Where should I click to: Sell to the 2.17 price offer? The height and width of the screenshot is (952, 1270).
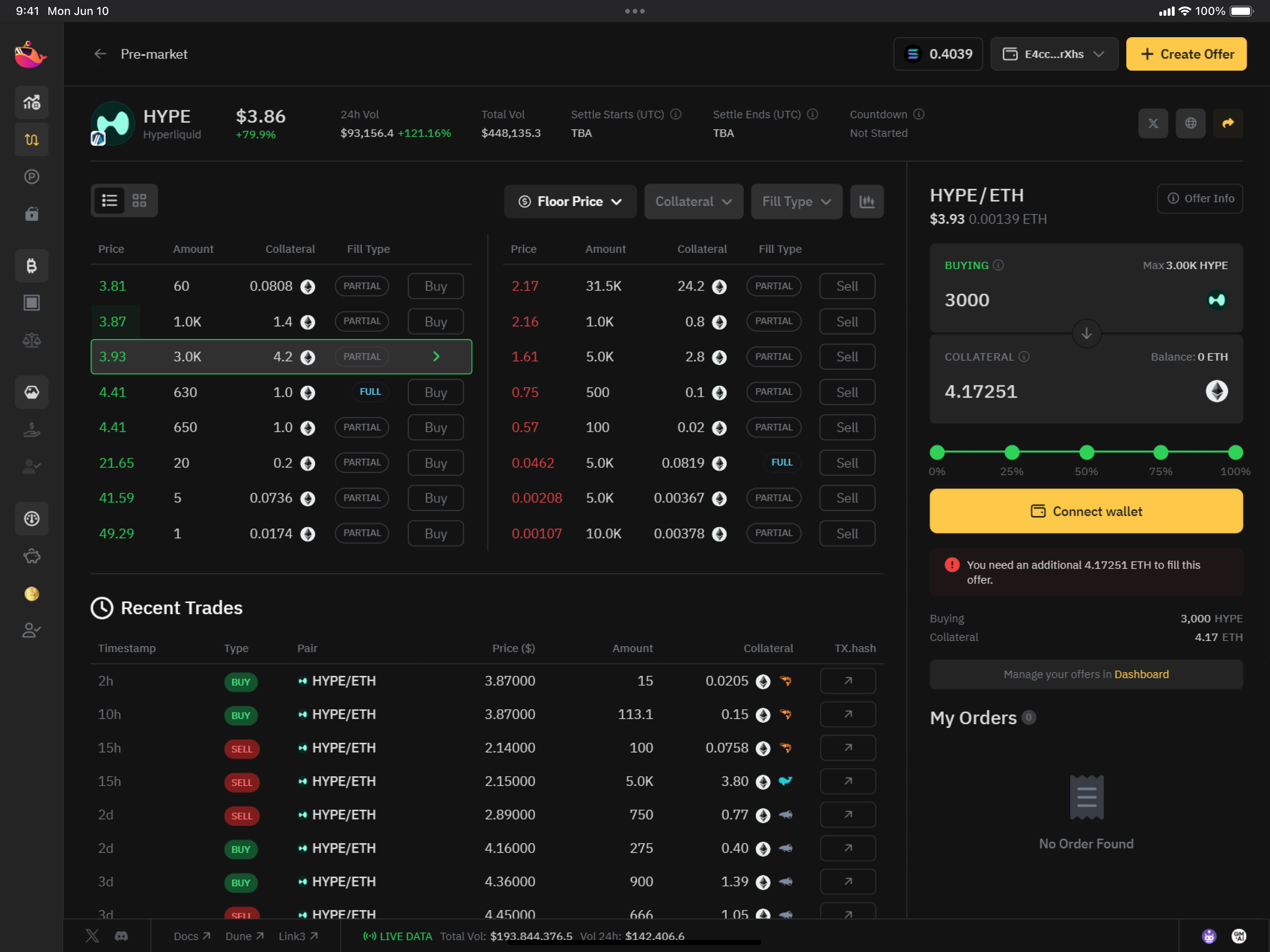[x=847, y=286]
